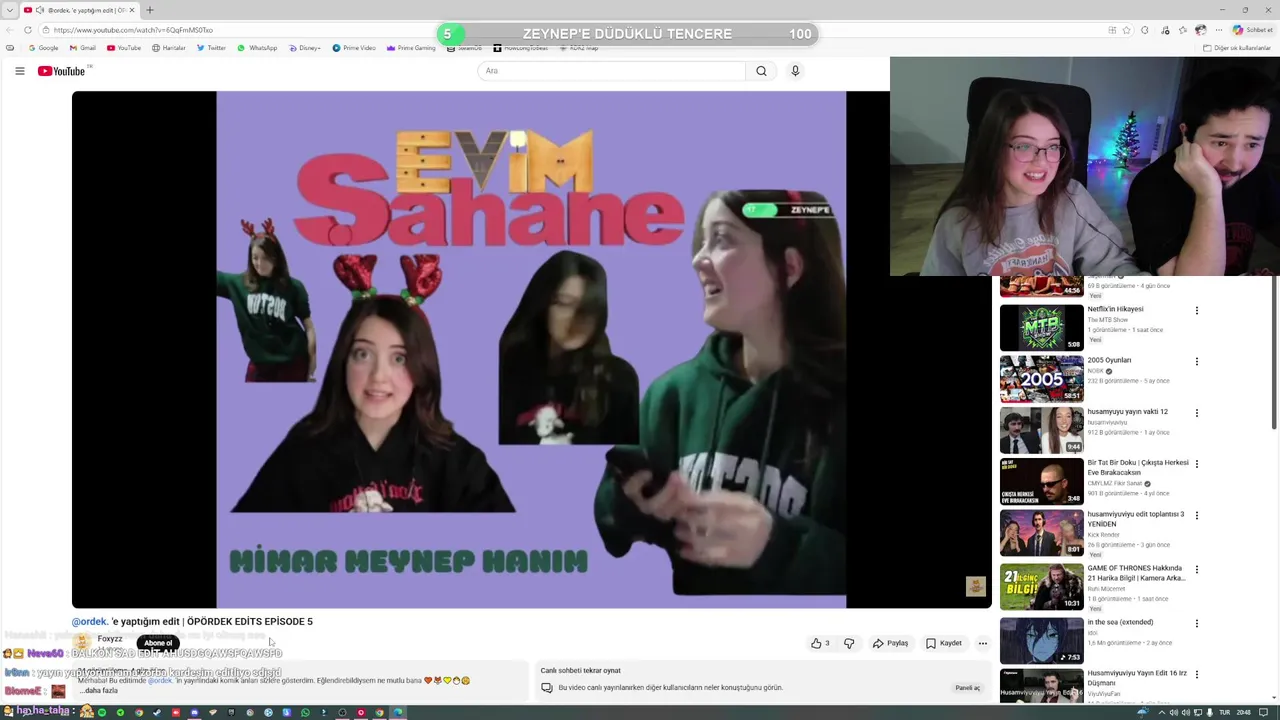Open Netflix'in Hikayesi thumbnail
This screenshot has width=1280, height=720.
[1041, 327]
